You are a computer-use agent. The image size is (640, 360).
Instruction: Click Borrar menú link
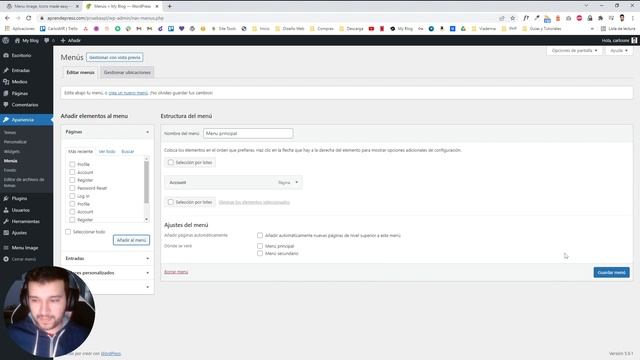[176, 272]
